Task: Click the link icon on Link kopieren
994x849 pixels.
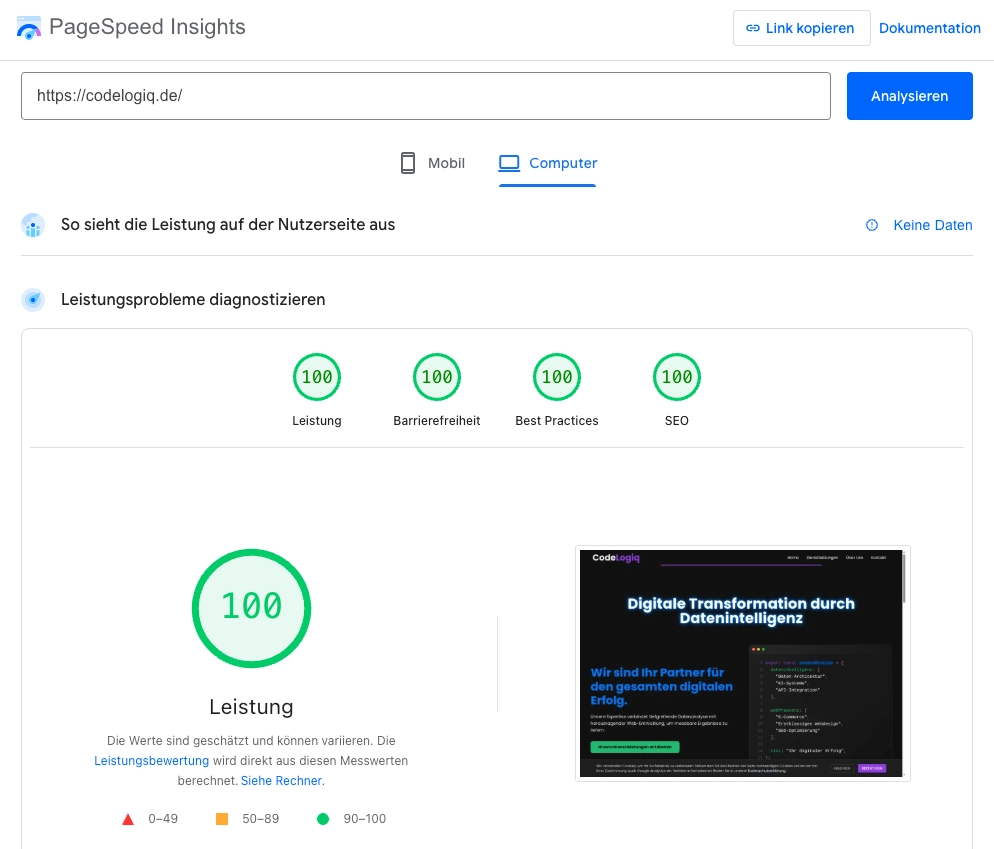Action: click(753, 28)
